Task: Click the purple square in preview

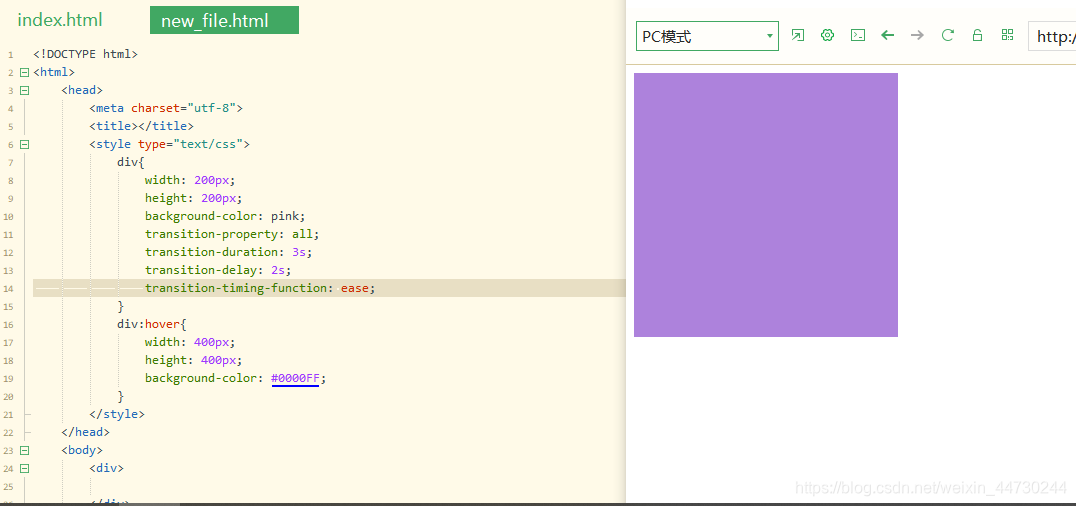Action: click(766, 205)
